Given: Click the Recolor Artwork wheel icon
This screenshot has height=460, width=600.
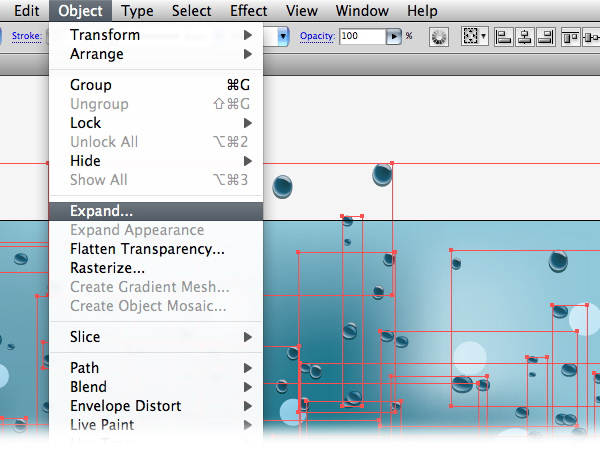Looking at the screenshot, I should [x=438, y=36].
